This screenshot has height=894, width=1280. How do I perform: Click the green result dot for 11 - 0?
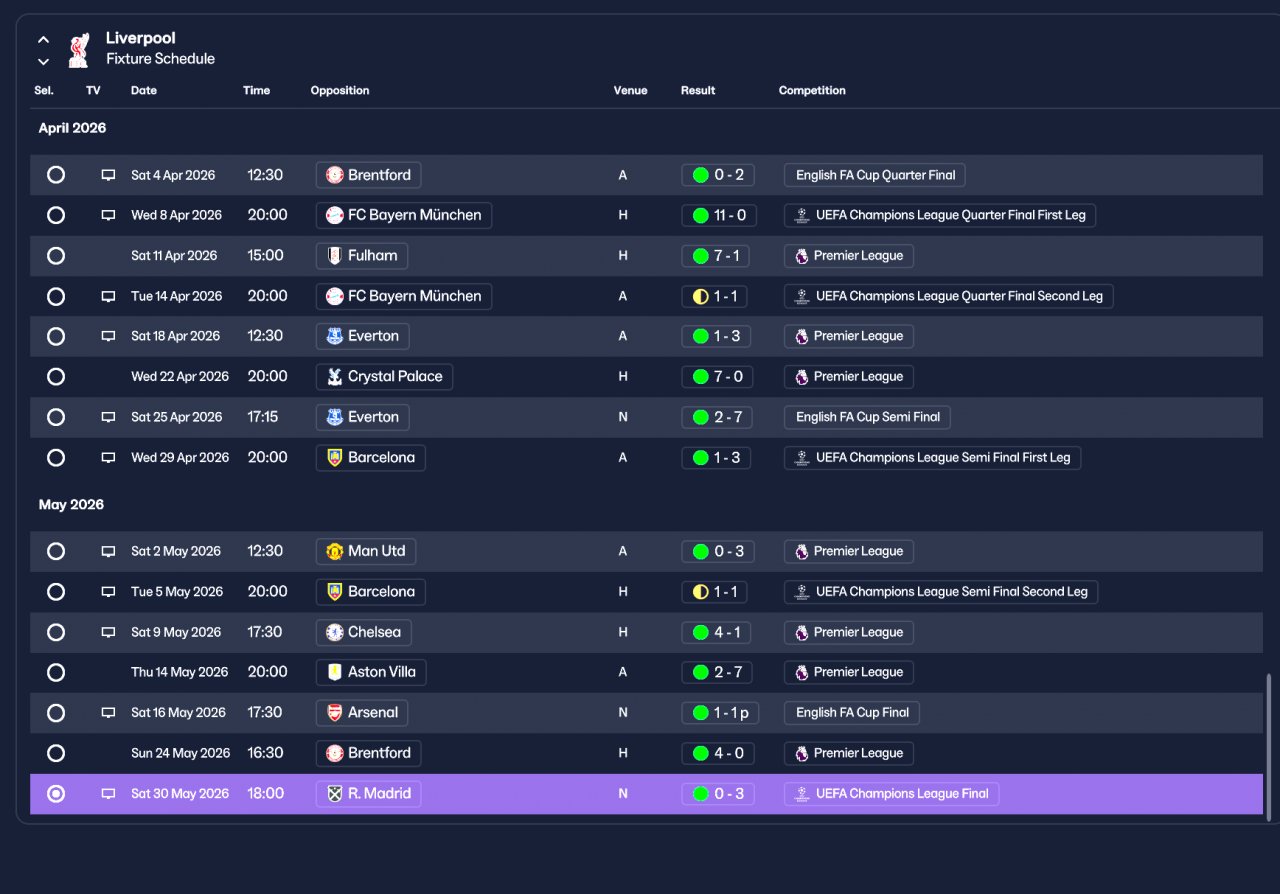tap(700, 215)
